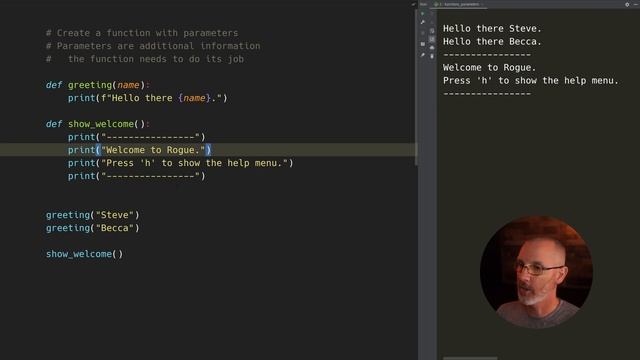Click console output 'Welcome to Rogue.'
The image size is (640, 360).
[489, 68]
